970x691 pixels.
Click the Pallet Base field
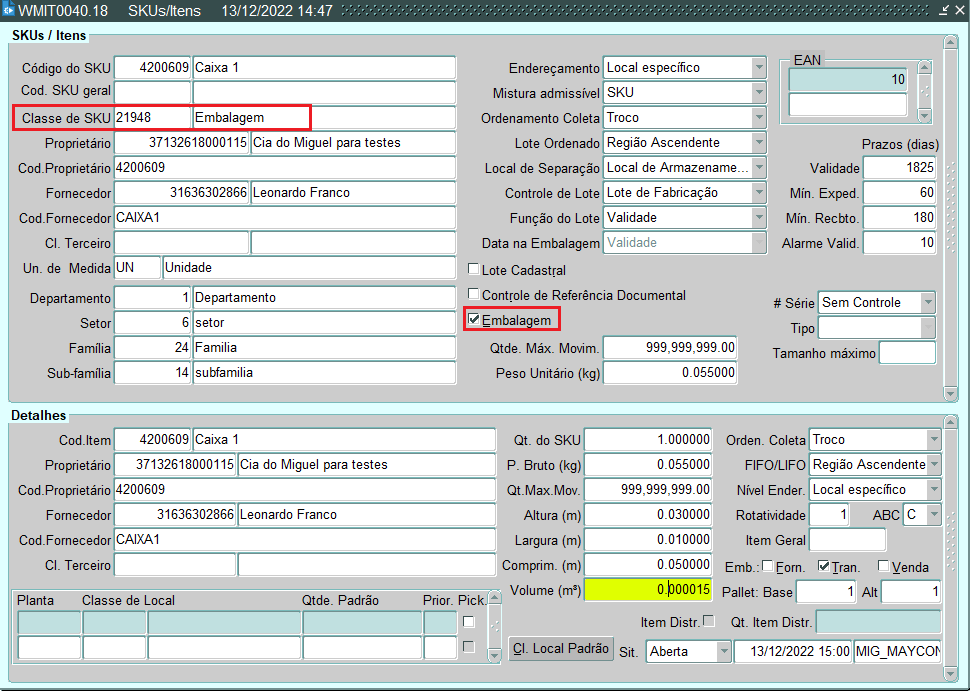pos(826,592)
